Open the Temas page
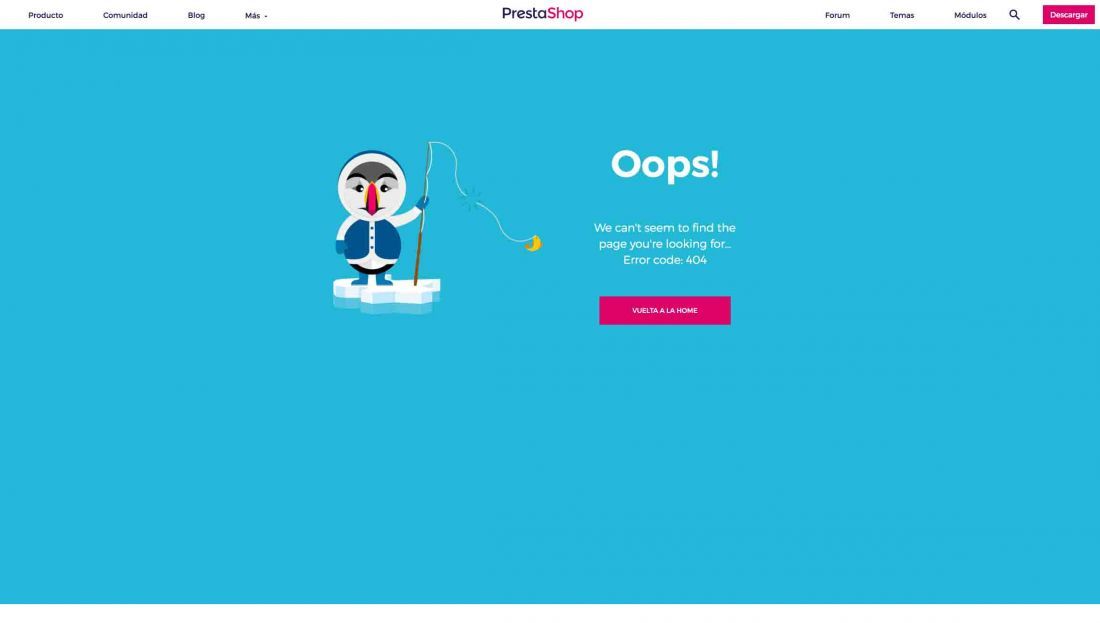Viewport: 1100px width, 623px height. pyautogui.click(x=902, y=15)
